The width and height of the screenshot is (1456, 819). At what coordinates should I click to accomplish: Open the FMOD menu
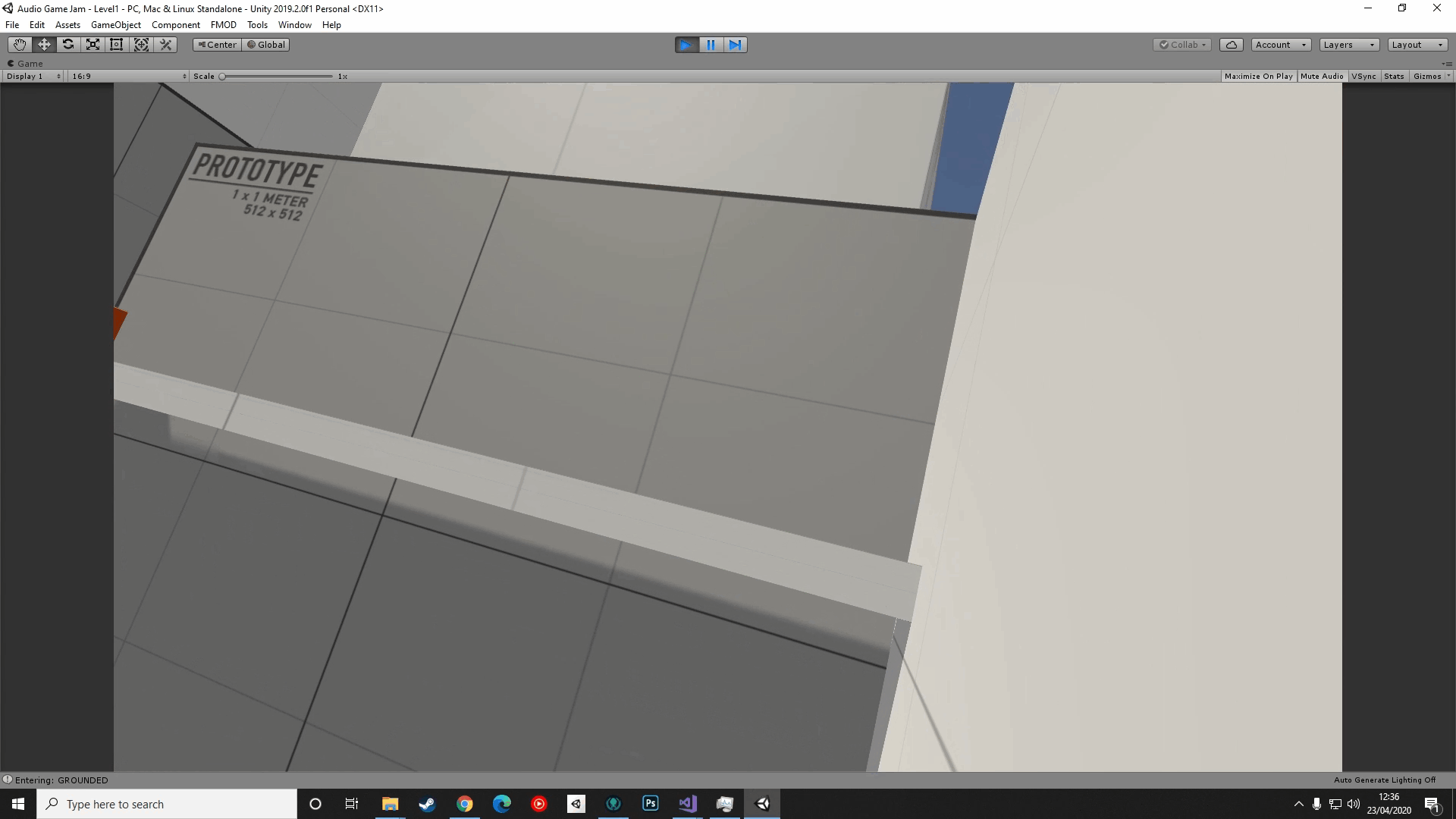(x=223, y=25)
